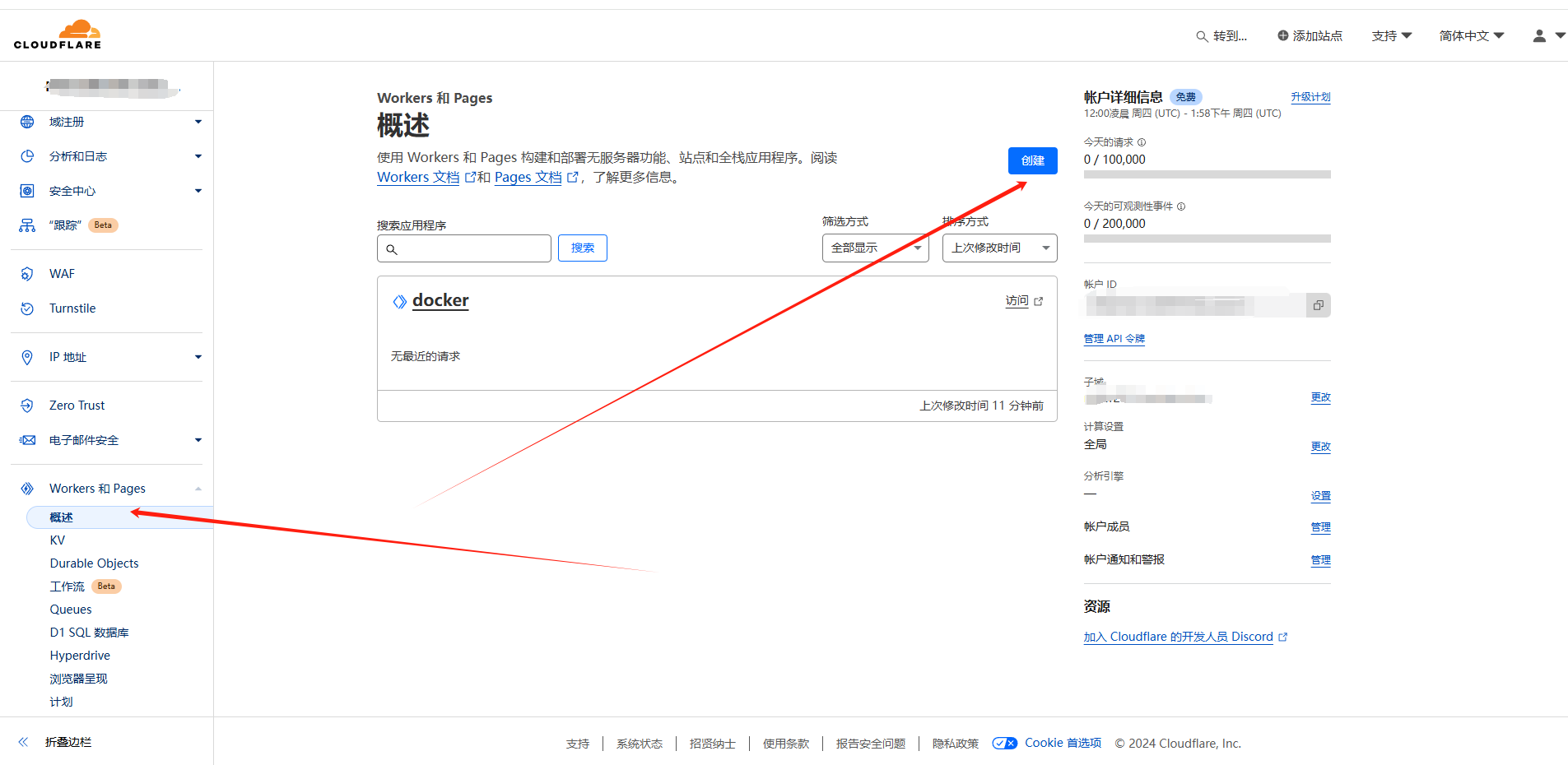
Task: Click the 搜索 button
Action: click(x=583, y=248)
